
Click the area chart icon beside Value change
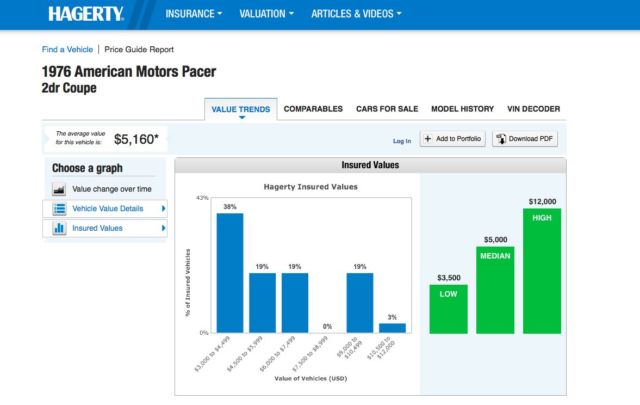click(59, 189)
